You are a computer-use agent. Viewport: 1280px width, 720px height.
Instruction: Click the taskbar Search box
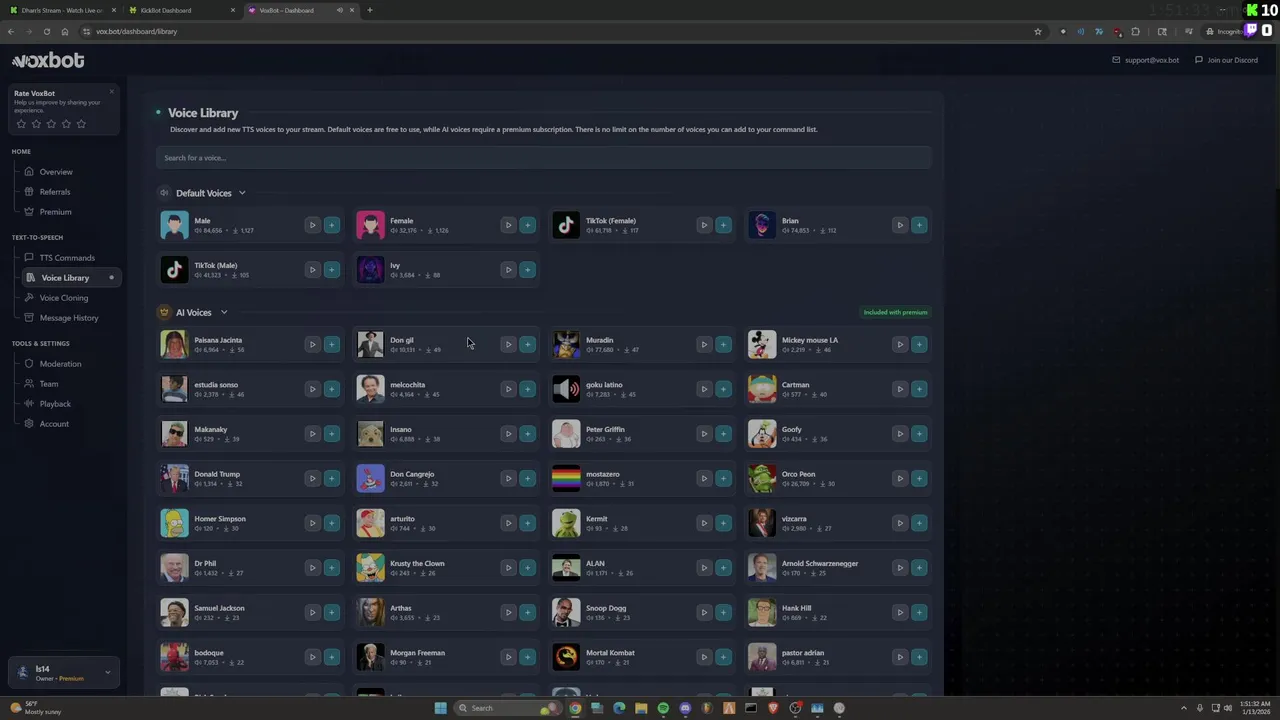pos(506,708)
